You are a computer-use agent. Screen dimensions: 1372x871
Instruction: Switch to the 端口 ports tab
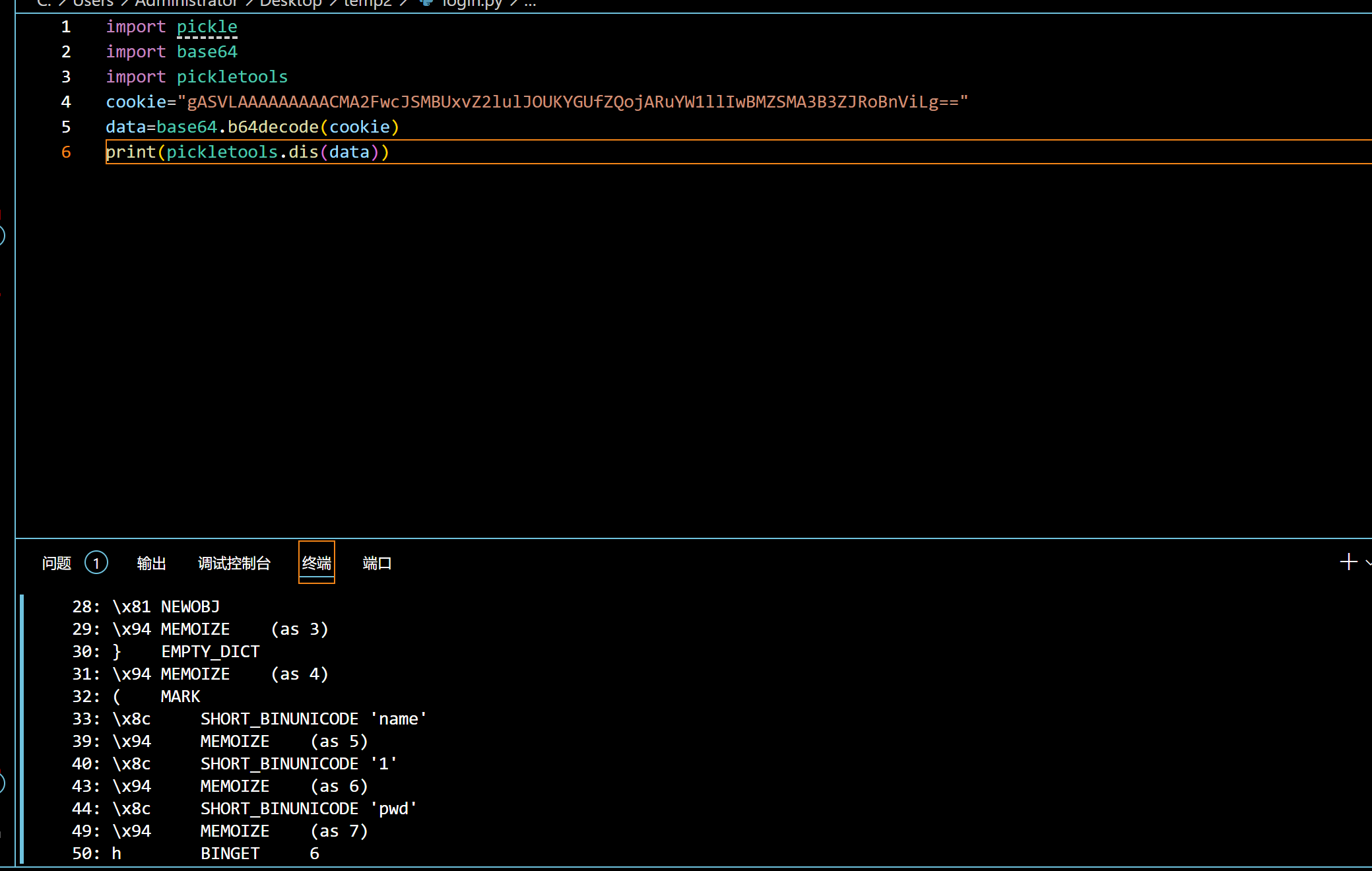tap(377, 563)
